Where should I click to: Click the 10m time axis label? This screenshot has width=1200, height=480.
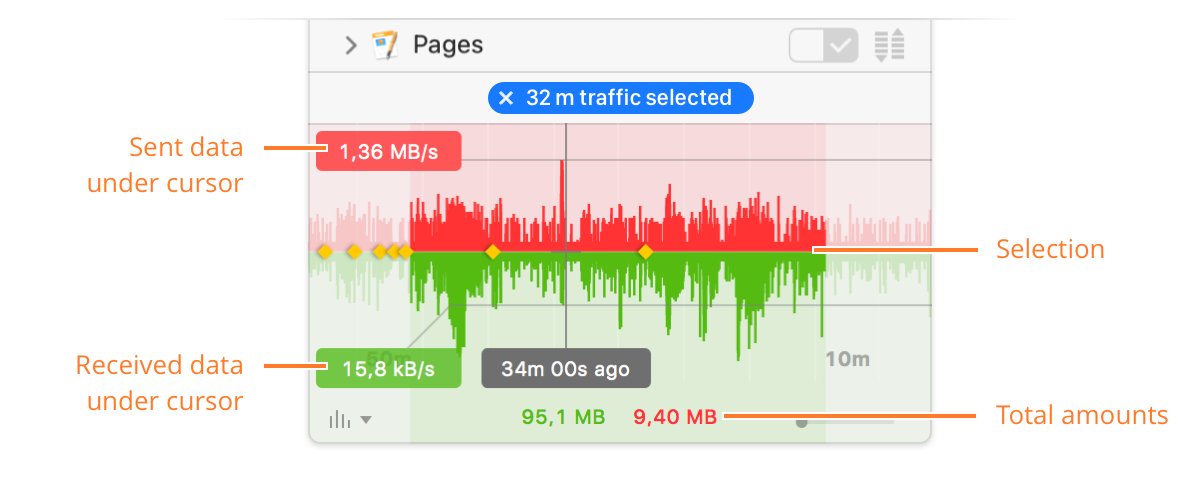click(x=847, y=359)
